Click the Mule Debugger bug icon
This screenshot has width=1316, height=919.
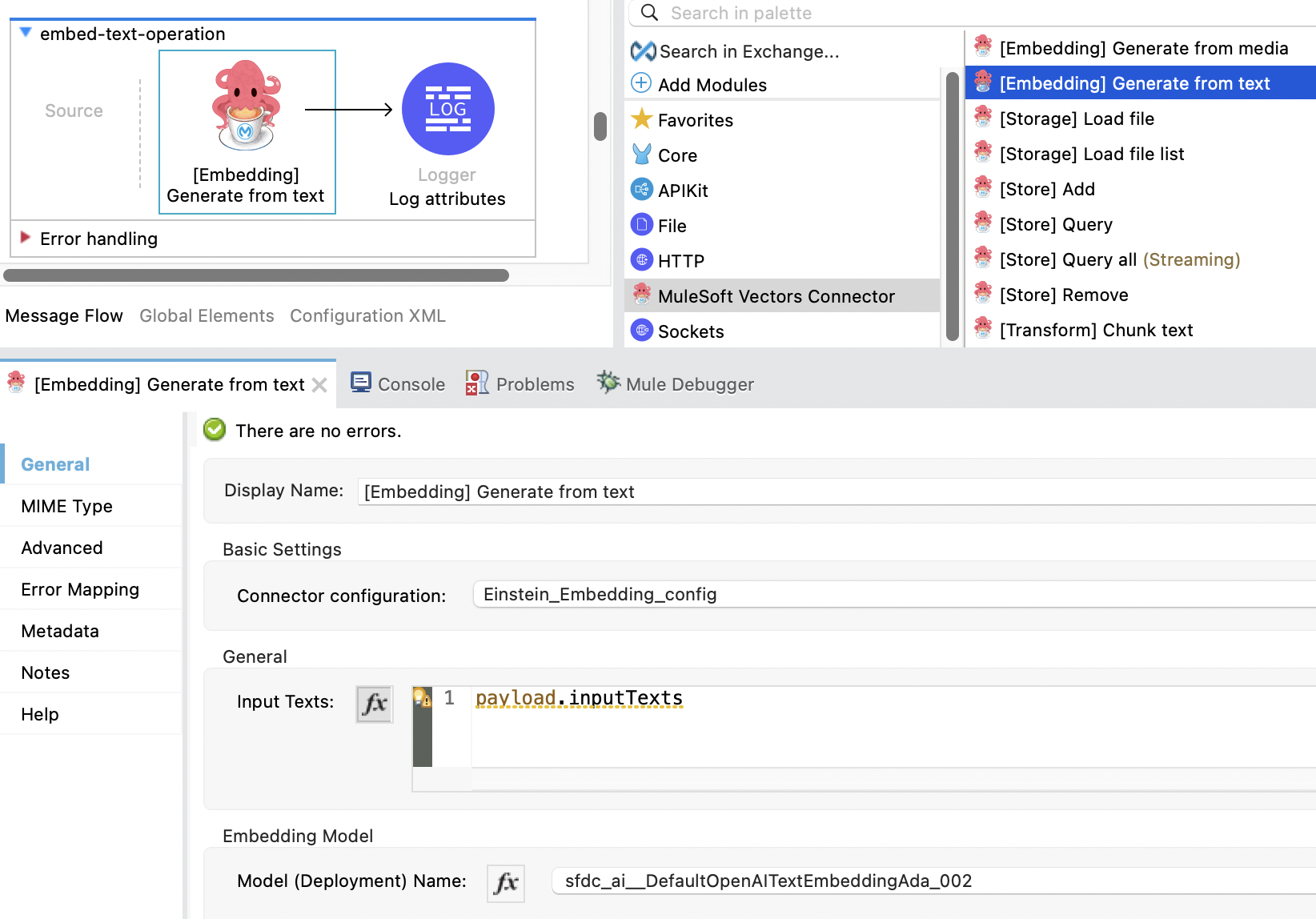(x=608, y=383)
